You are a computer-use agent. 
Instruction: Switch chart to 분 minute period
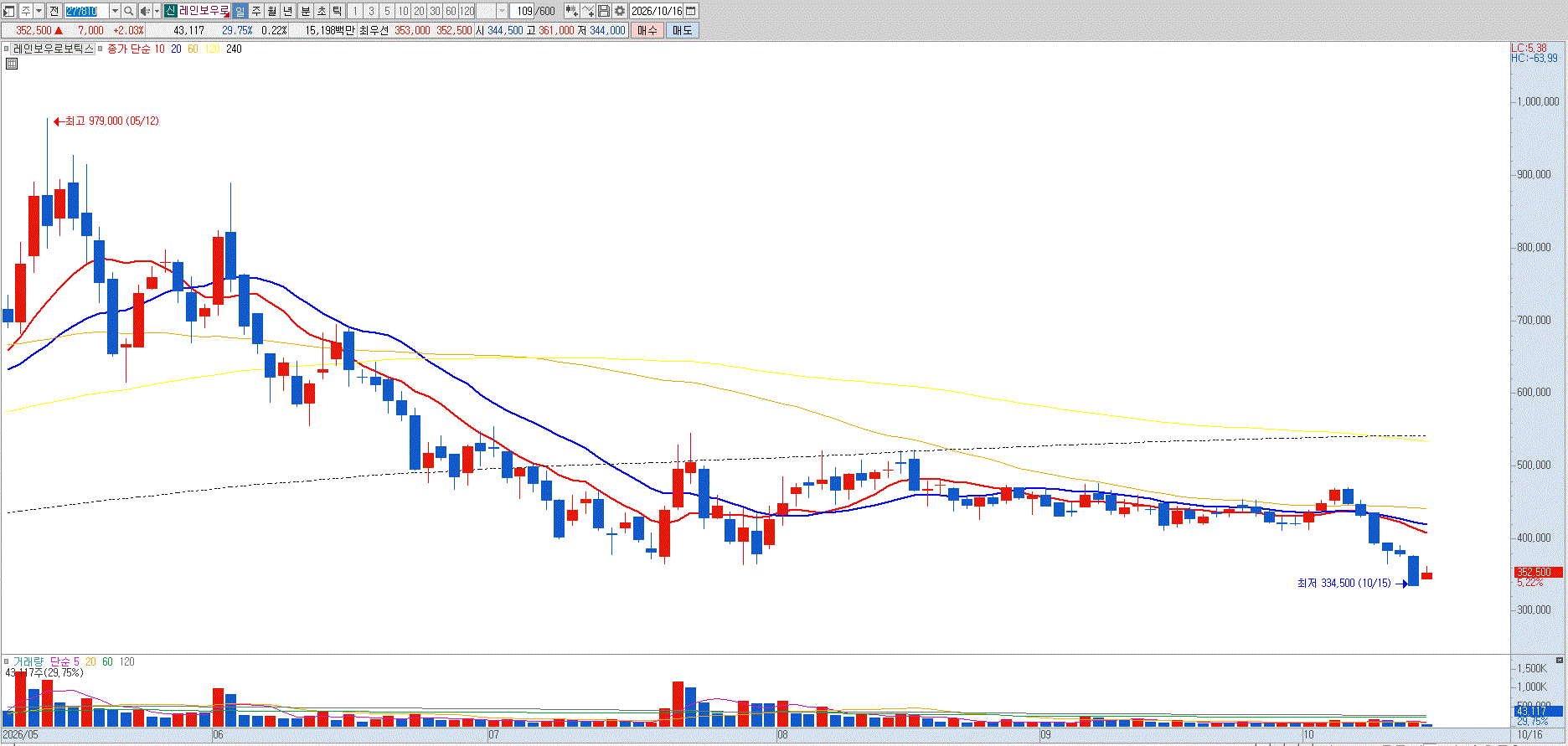click(306, 11)
